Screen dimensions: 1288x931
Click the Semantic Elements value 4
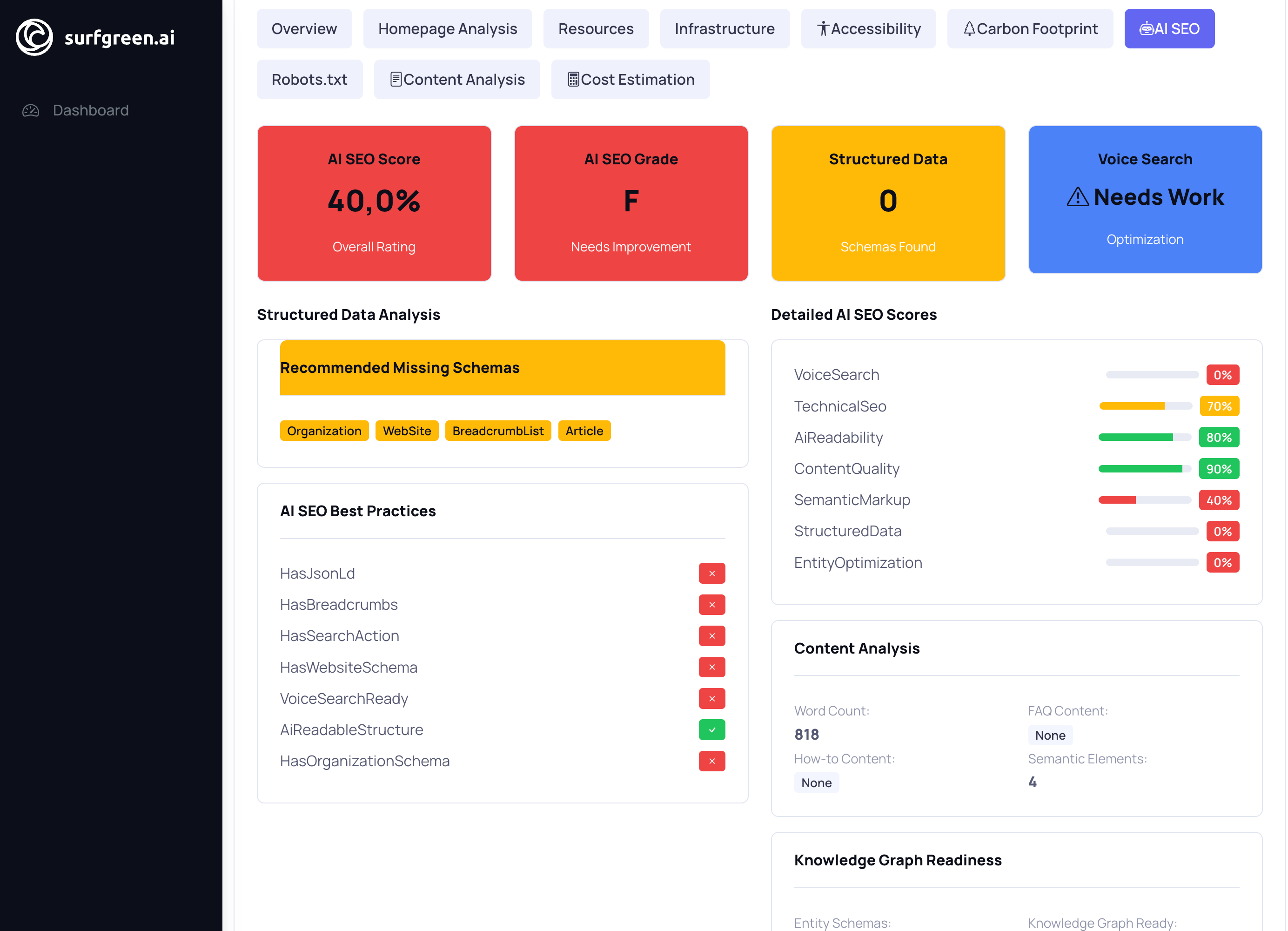click(1033, 782)
